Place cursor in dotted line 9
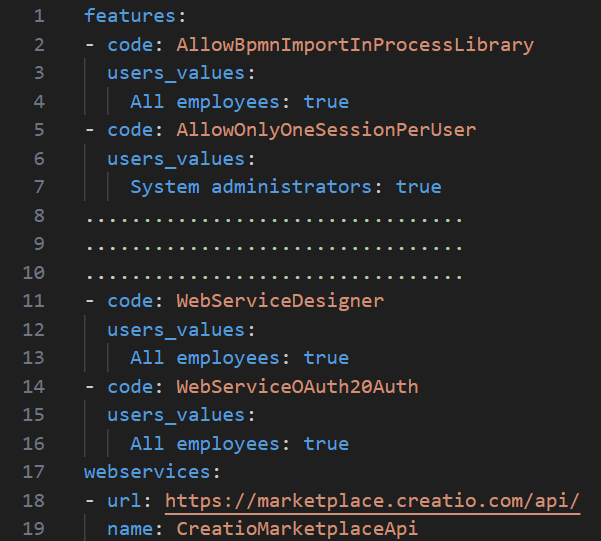Viewport: 601px width, 541px height. tap(274, 247)
